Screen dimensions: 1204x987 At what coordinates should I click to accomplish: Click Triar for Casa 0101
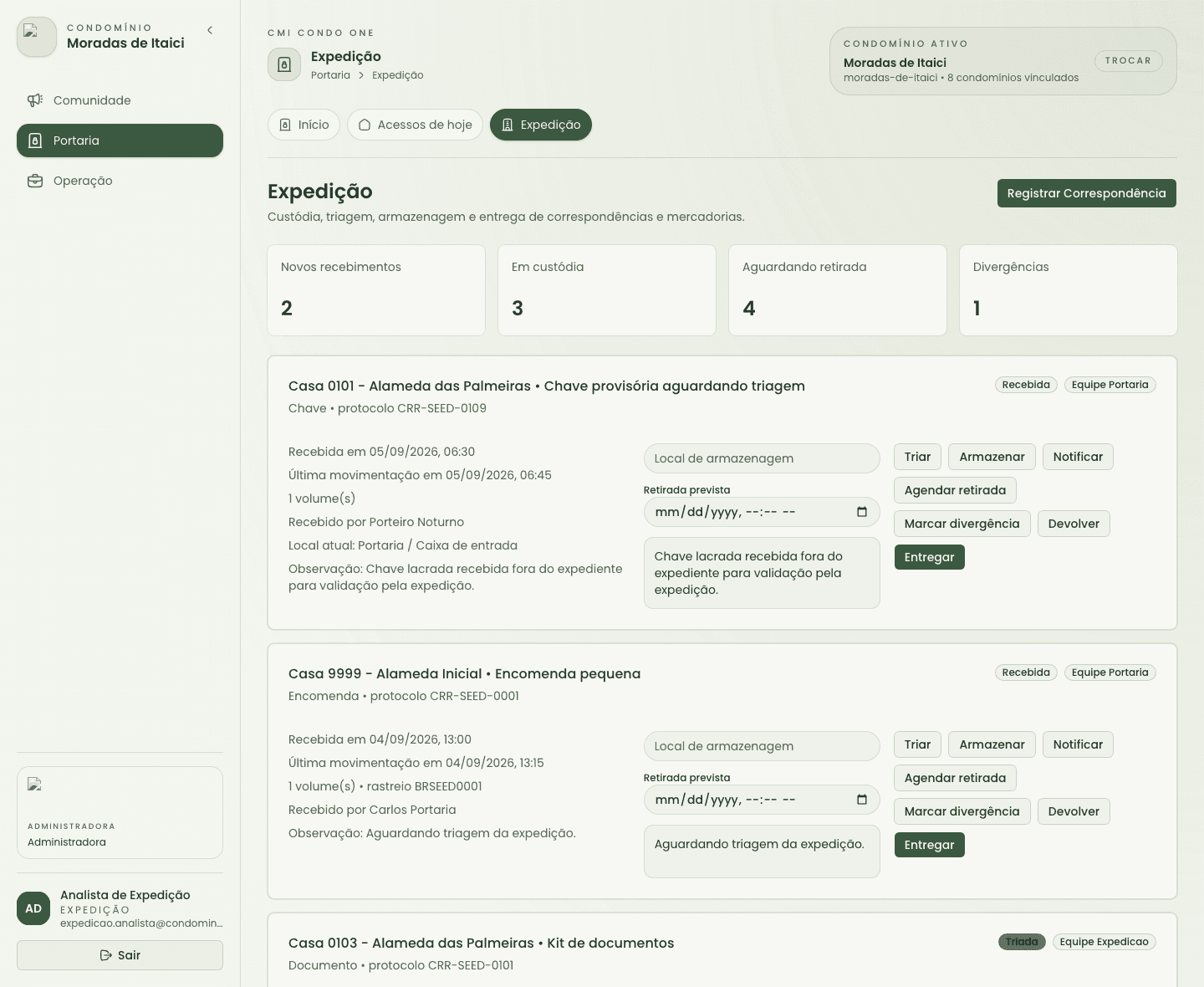pyautogui.click(x=917, y=457)
